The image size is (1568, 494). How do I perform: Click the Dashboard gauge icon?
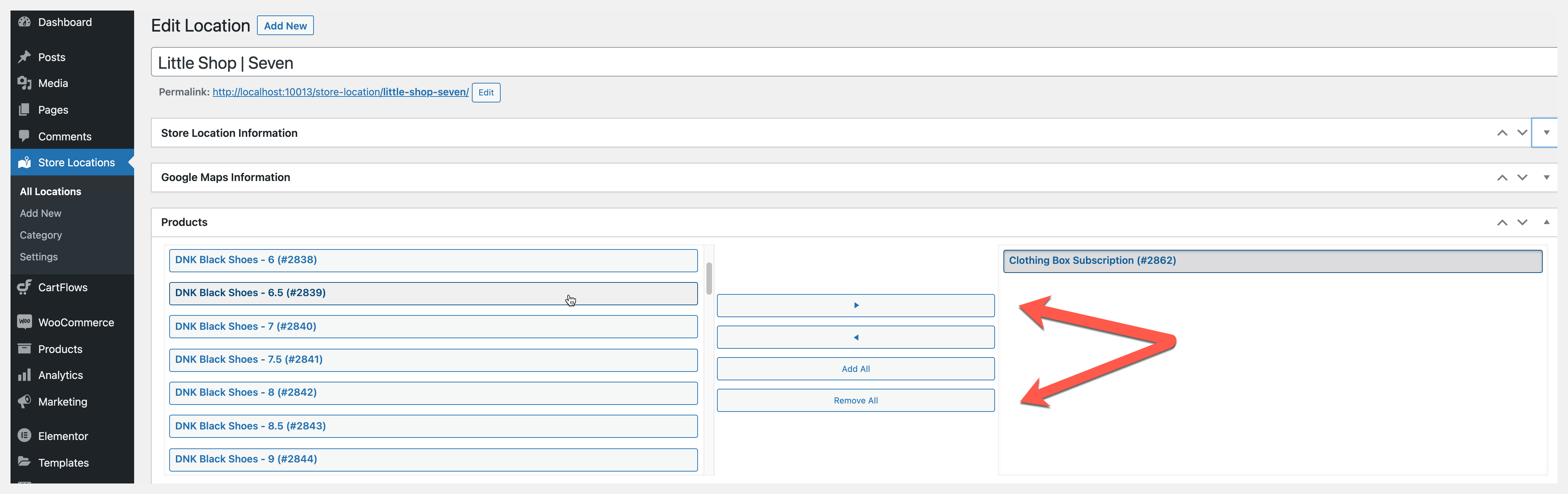[24, 22]
